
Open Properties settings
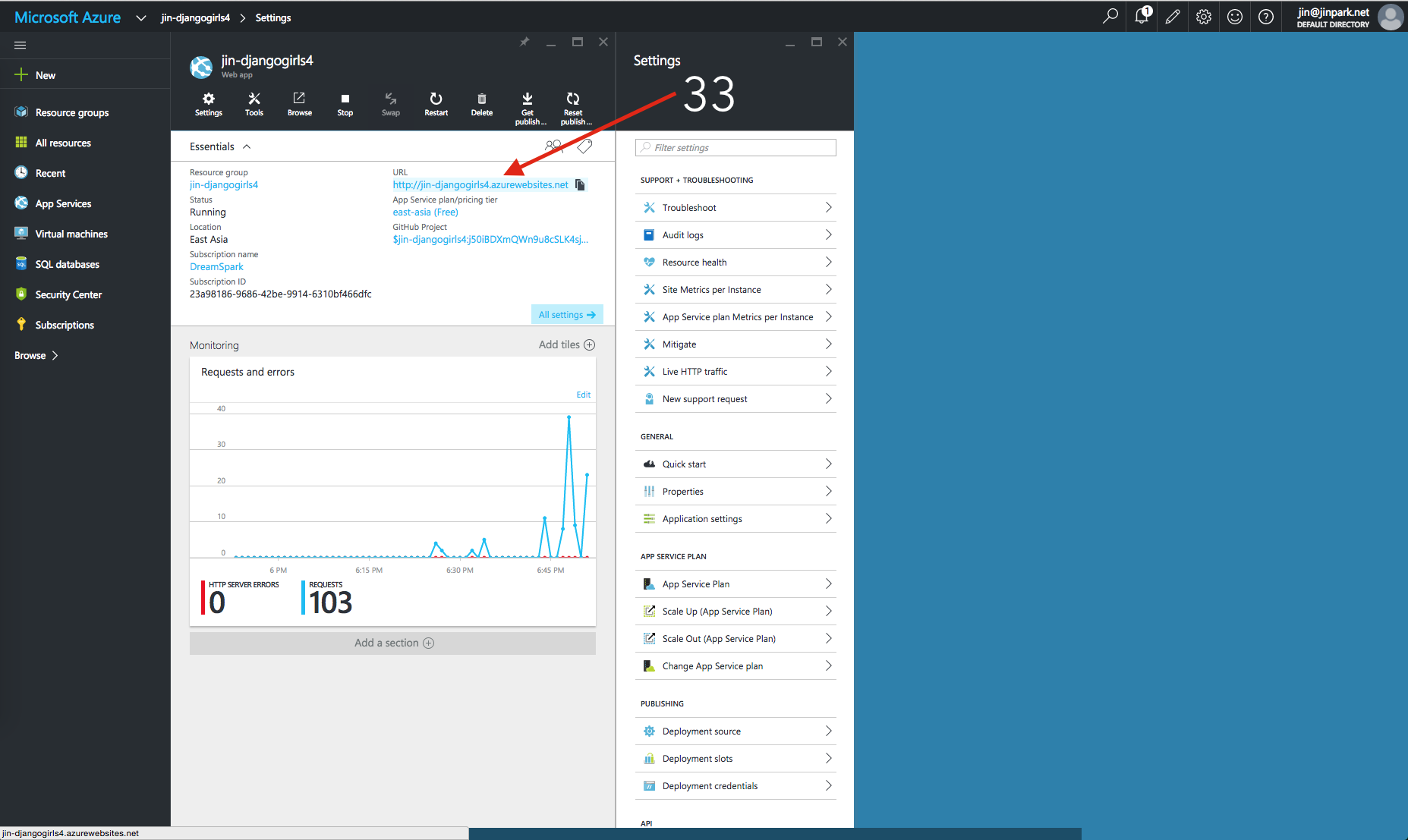pos(735,491)
